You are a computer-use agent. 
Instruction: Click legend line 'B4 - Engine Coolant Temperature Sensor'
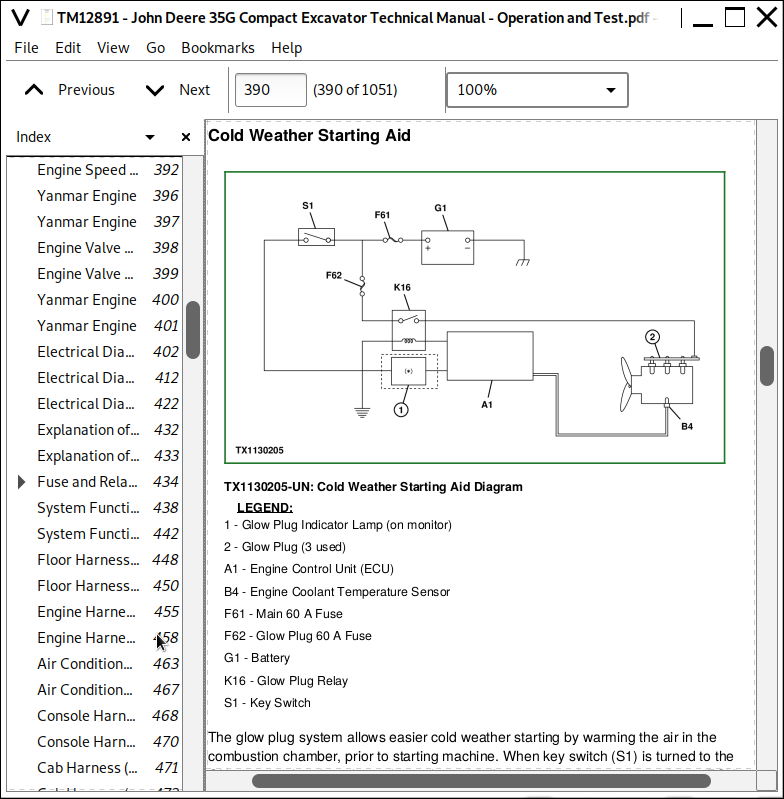tap(337, 592)
